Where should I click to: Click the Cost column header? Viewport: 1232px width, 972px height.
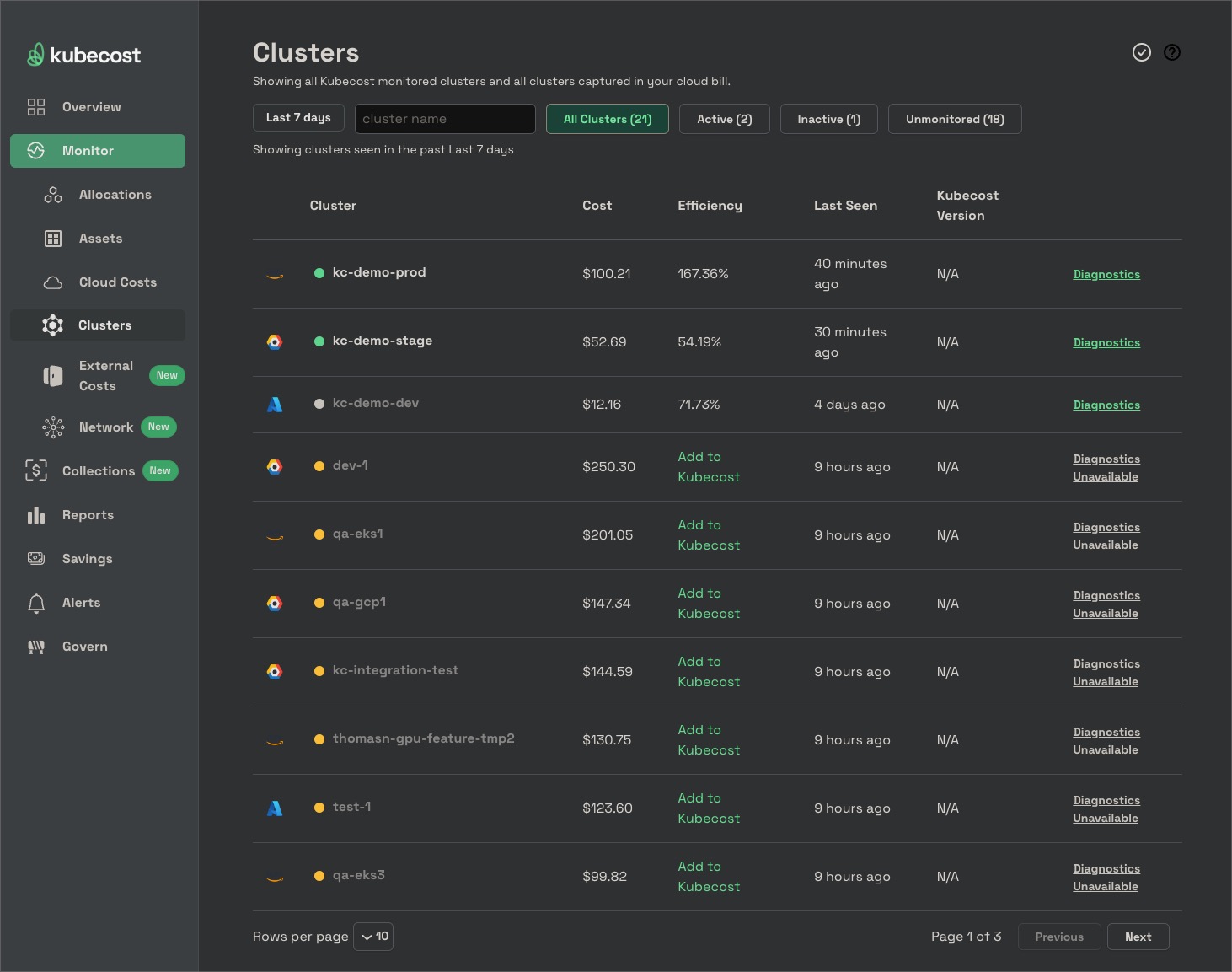point(597,206)
